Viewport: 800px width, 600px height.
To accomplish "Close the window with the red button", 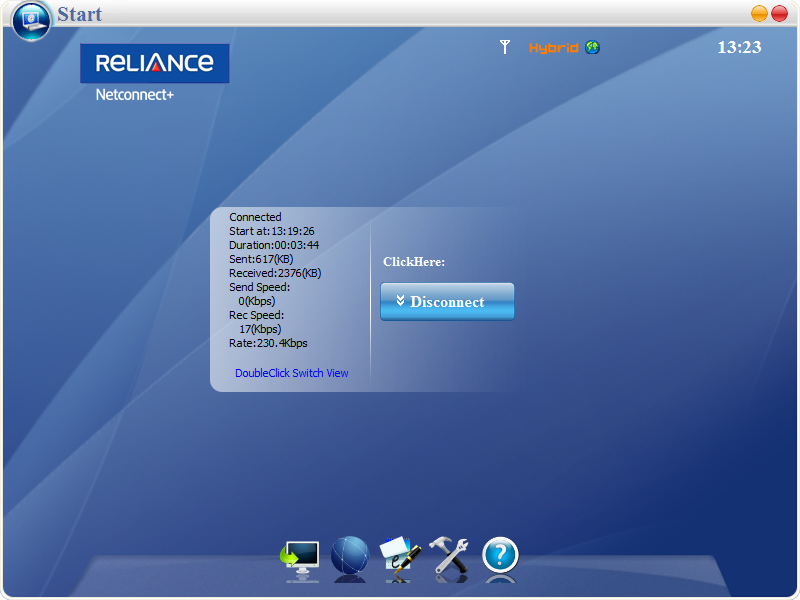I will (x=779, y=14).
